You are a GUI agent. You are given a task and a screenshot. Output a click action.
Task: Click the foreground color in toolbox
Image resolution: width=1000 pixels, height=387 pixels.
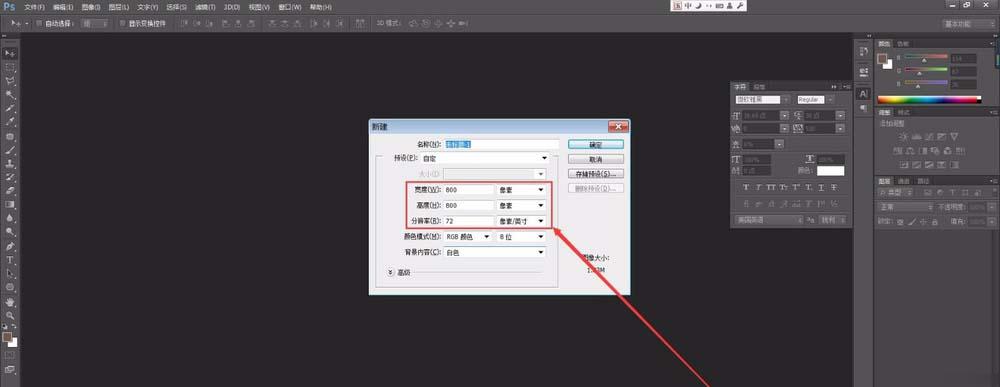tap(7, 336)
